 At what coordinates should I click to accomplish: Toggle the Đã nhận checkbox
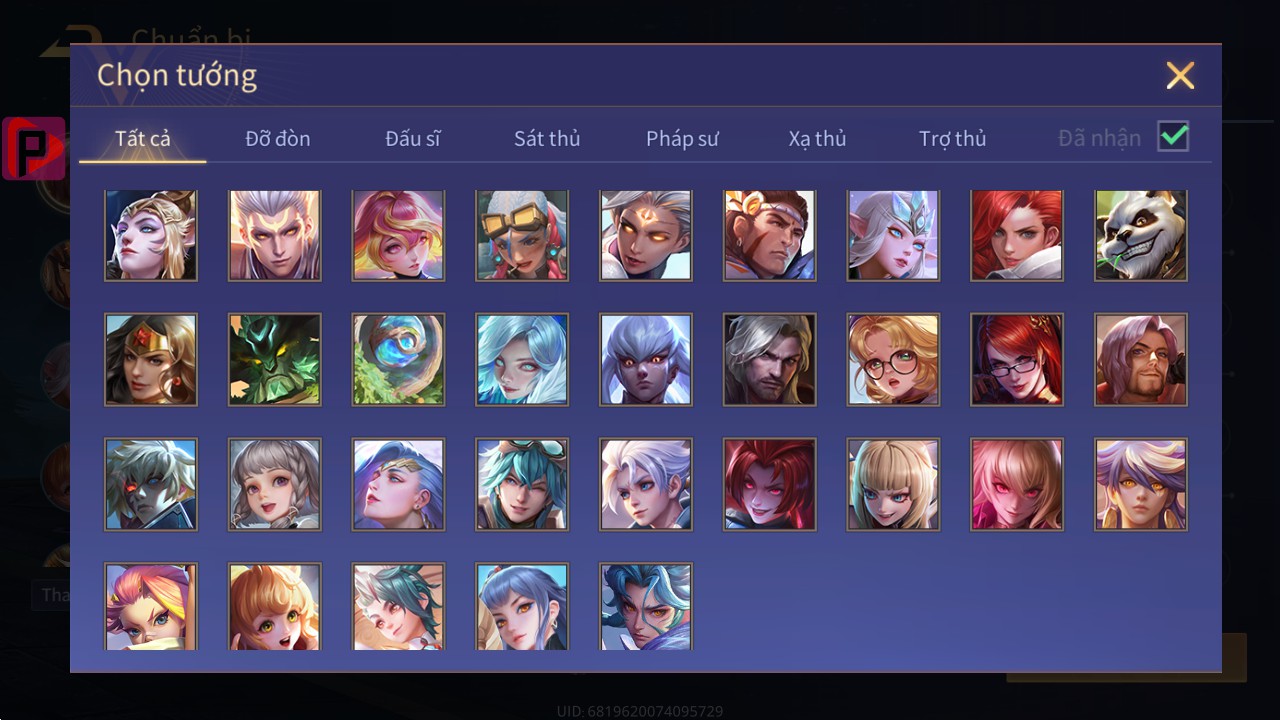[x=1173, y=137]
